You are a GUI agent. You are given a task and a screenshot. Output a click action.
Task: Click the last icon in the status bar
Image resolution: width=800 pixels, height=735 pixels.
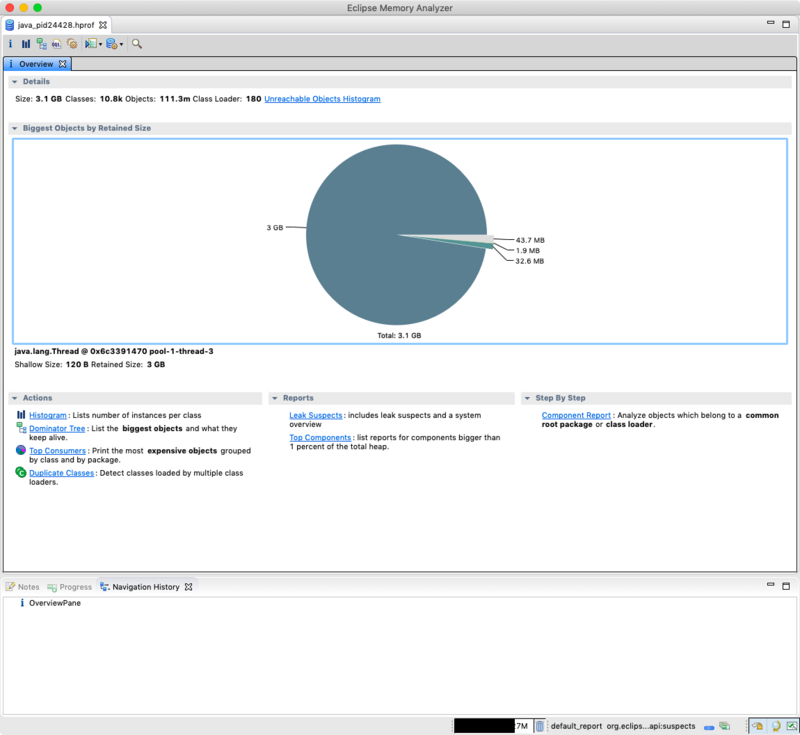[792, 726]
